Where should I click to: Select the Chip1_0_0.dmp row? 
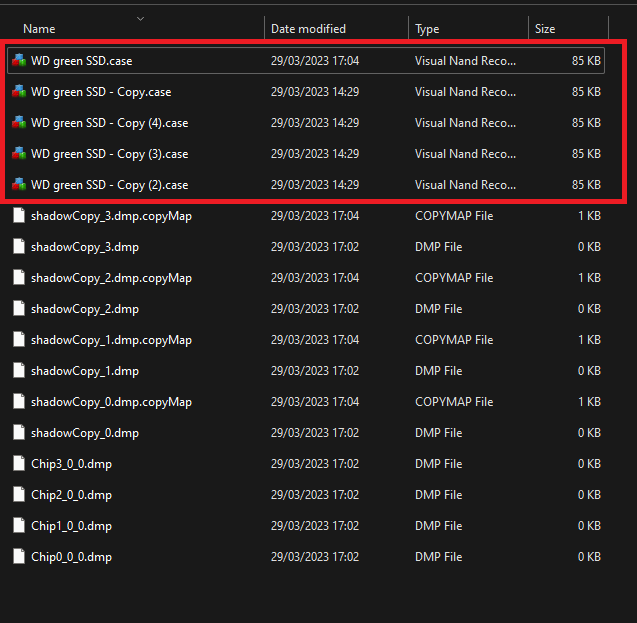coord(306,526)
